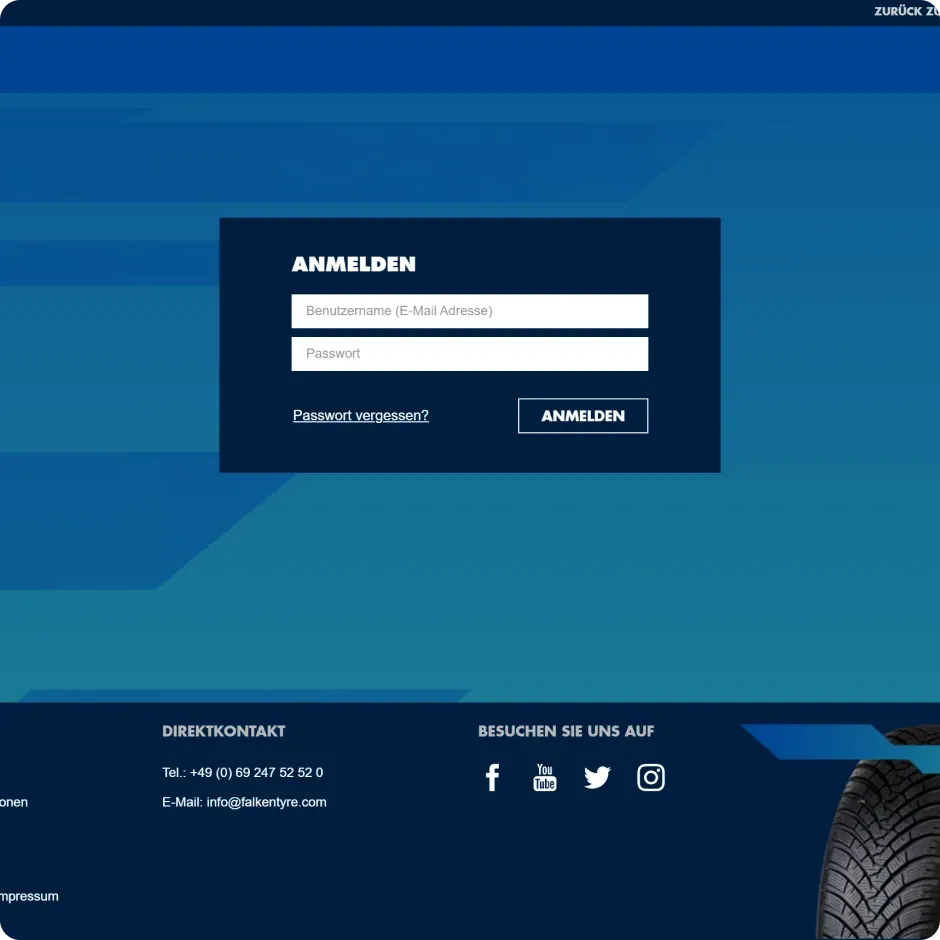Follow the 'ZURÜCK ZU' link in top bar
Viewport: 940px width, 940px height.
(x=906, y=12)
